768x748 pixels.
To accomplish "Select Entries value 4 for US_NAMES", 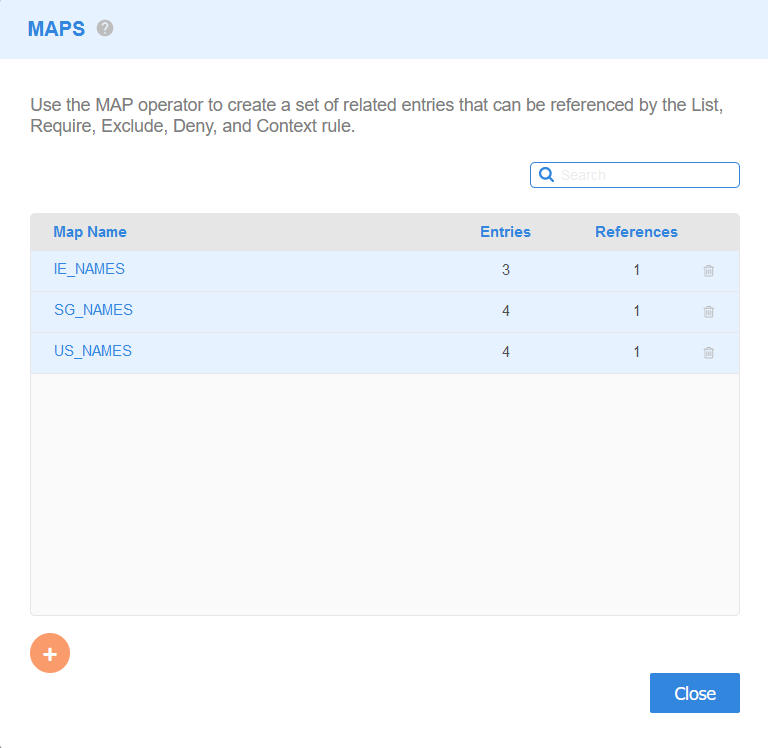I will (x=506, y=352).
